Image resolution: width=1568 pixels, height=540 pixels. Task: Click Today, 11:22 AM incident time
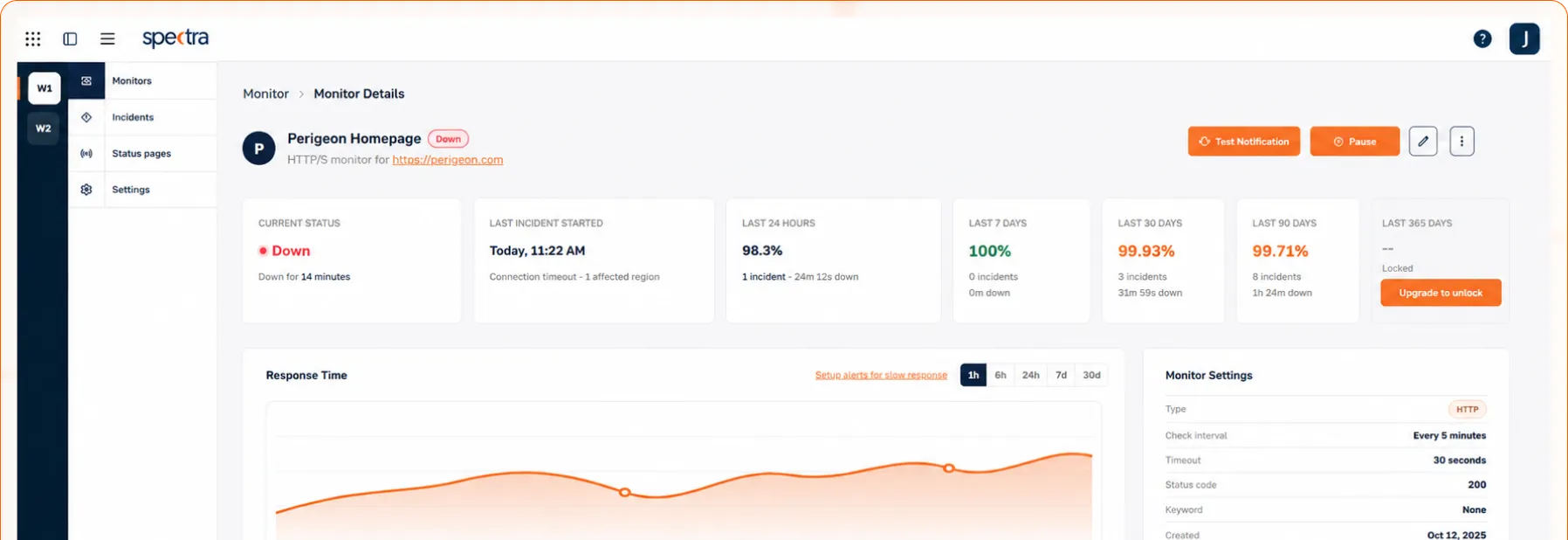(537, 251)
